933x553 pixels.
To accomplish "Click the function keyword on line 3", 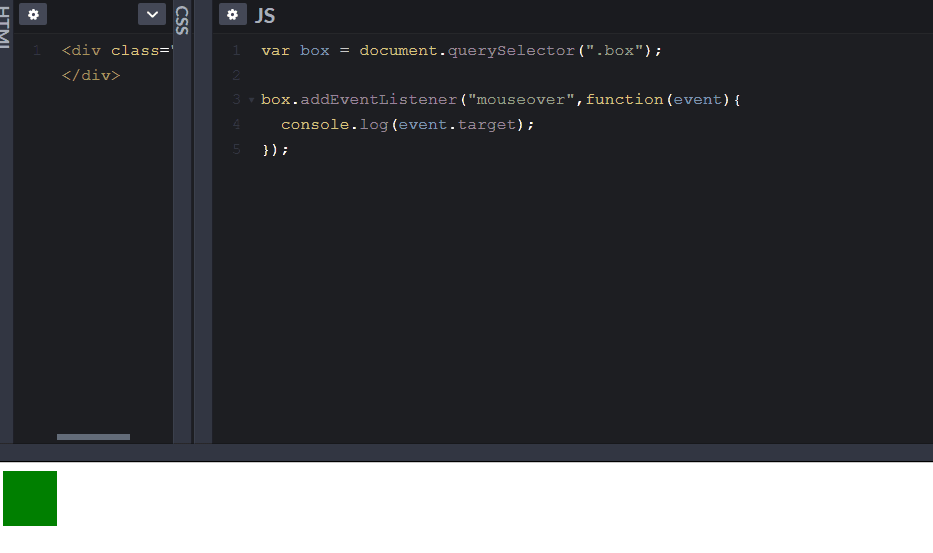I will coord(625,99).
